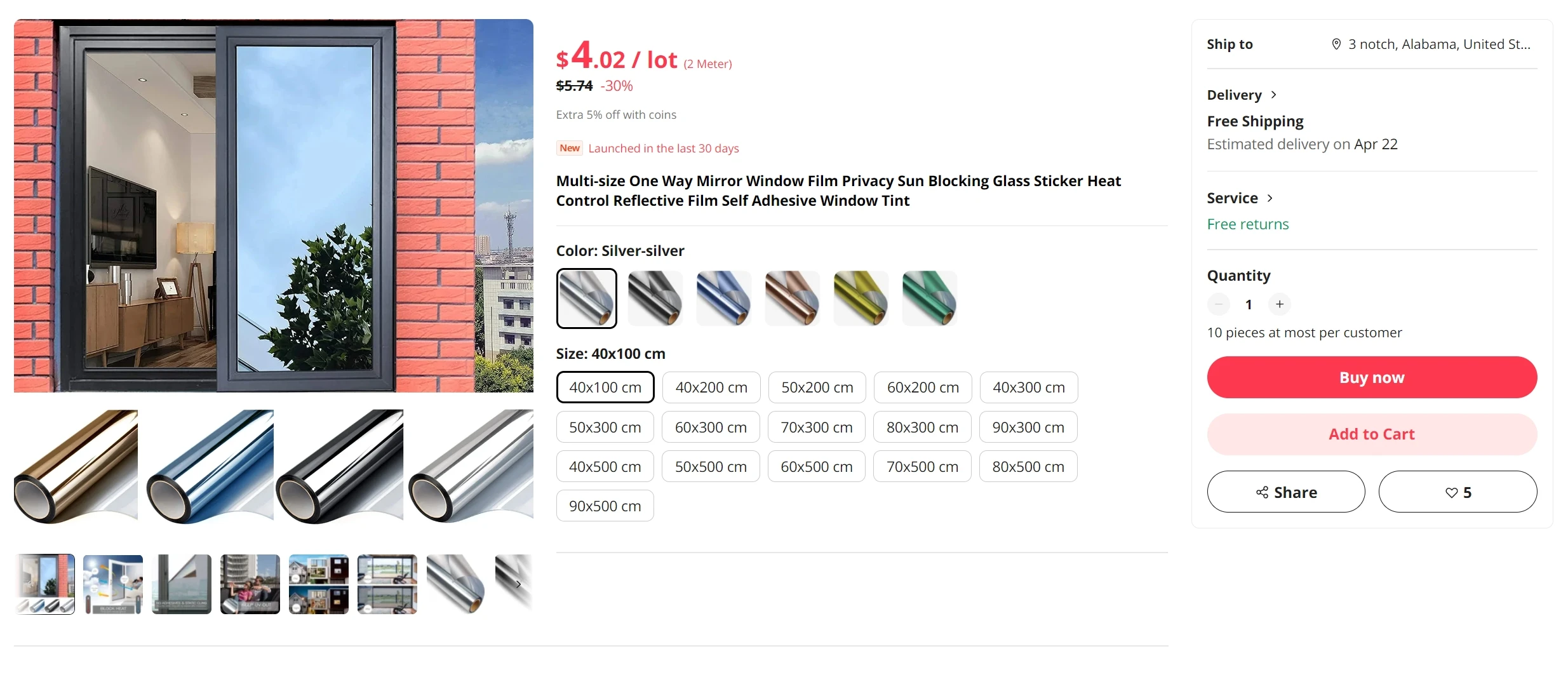This screenshot has height=698, width=1568.
Task: Increase quantity with the plus button
Action: point(1280,304)
